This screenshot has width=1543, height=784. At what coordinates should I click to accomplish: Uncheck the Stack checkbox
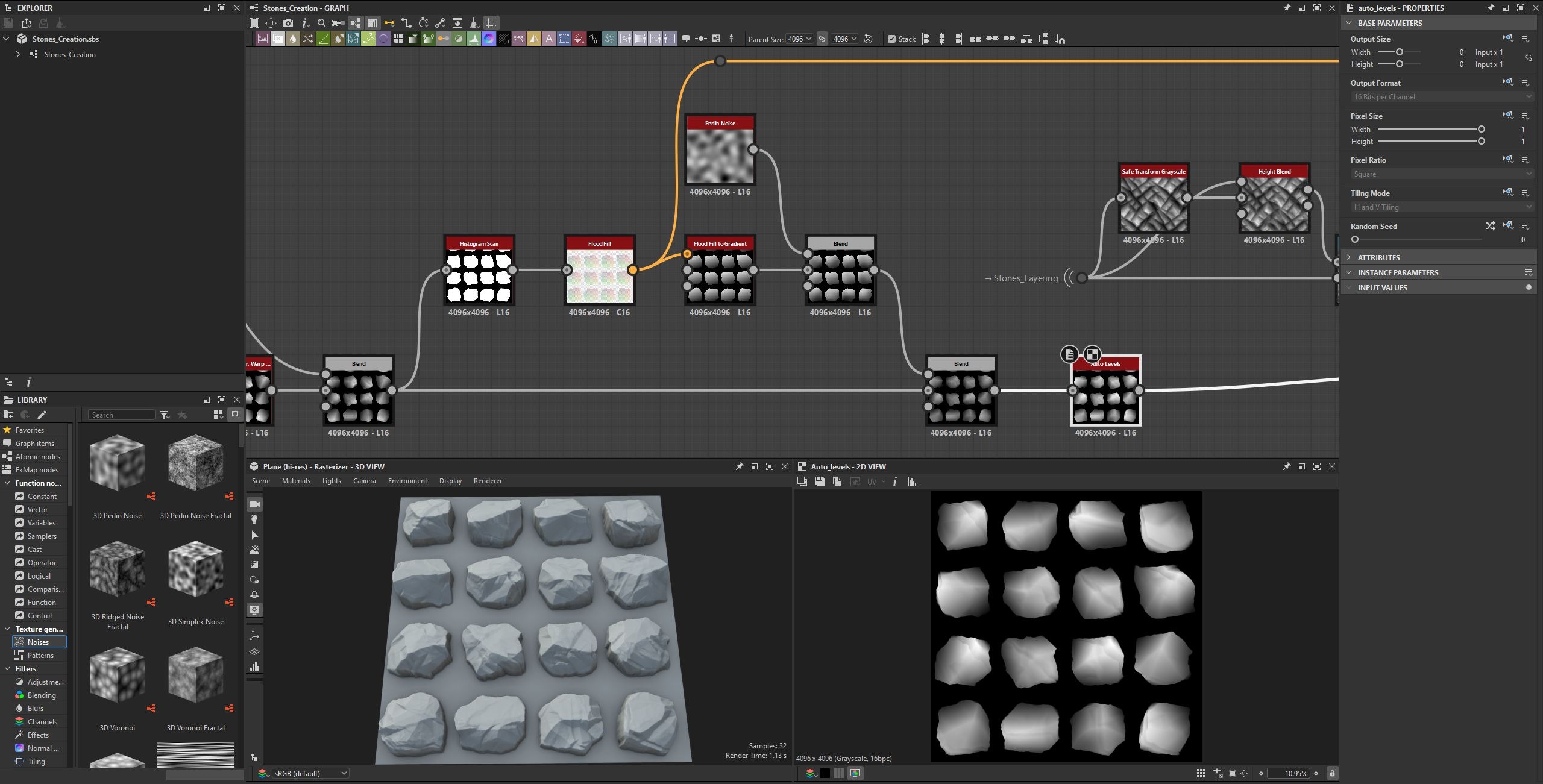point(891,39)
